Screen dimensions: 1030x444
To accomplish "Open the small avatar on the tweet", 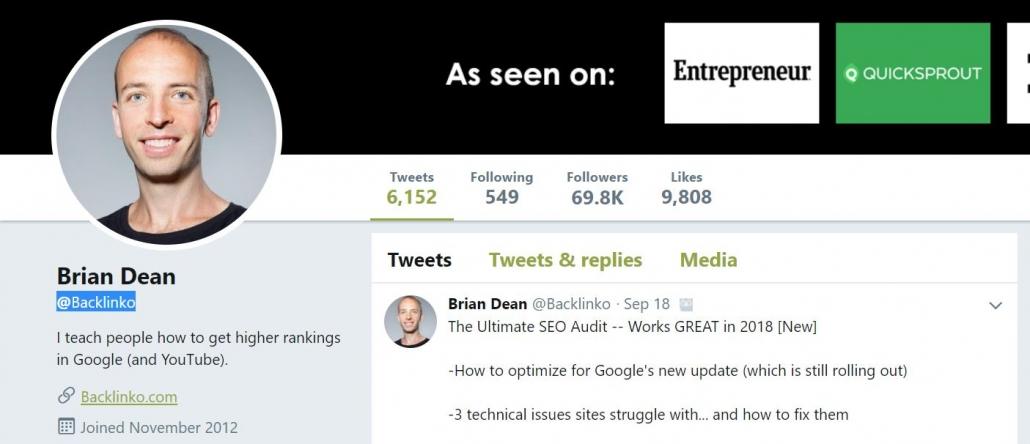I will (411, 321).
